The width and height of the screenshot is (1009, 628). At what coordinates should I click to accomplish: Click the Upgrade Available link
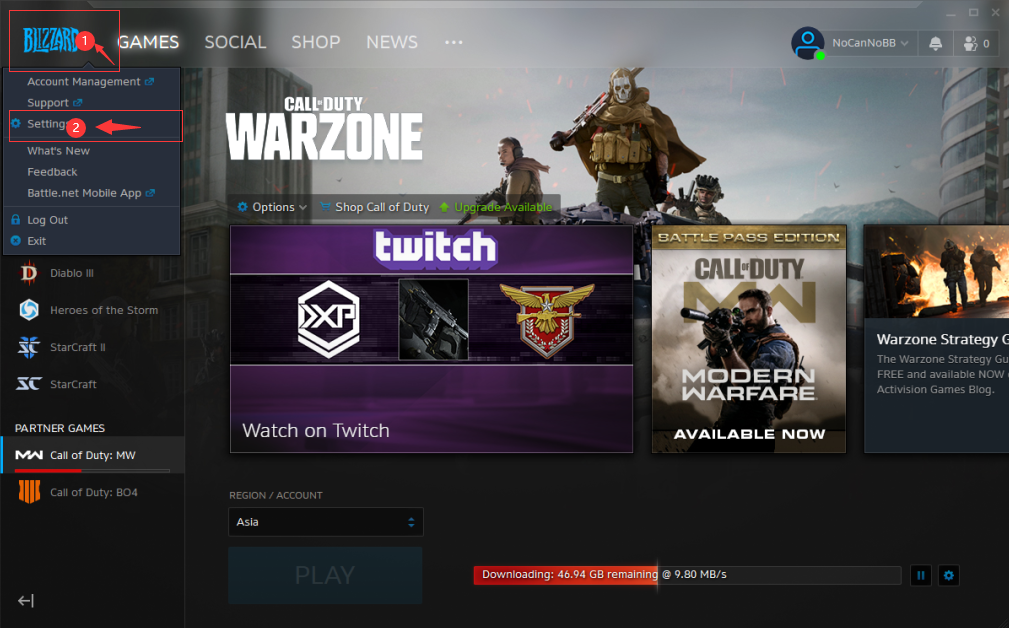pos(502,207)
